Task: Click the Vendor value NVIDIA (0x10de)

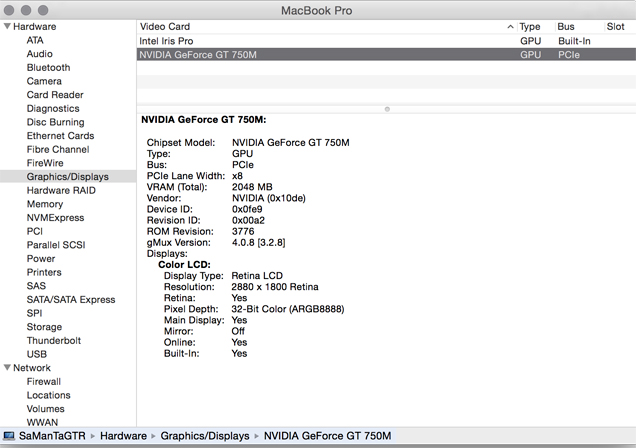Action: (269, 198)
